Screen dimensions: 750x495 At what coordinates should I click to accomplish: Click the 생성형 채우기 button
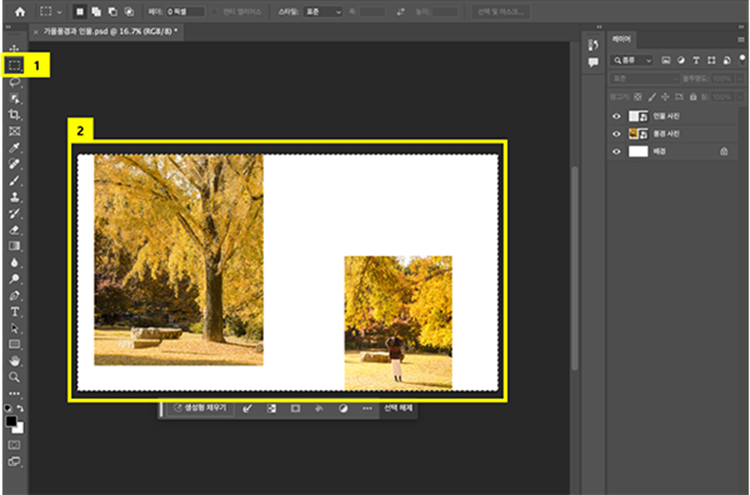pyautogui.click(x=199, y=408)
